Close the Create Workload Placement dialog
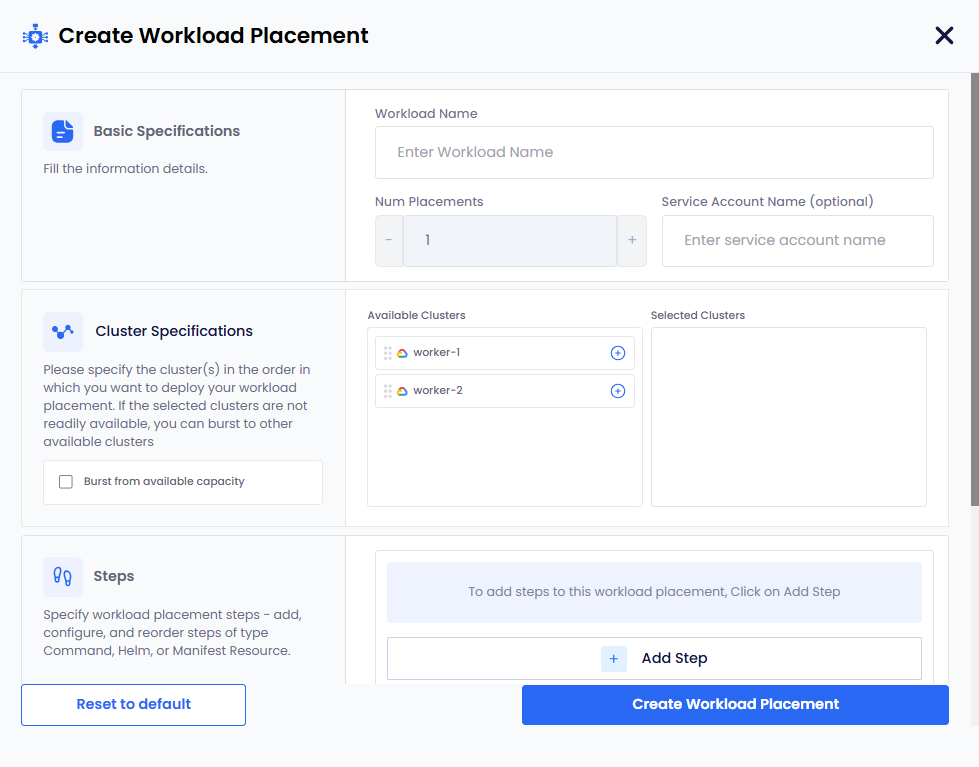Screen dimensions: 979x767 944,36
